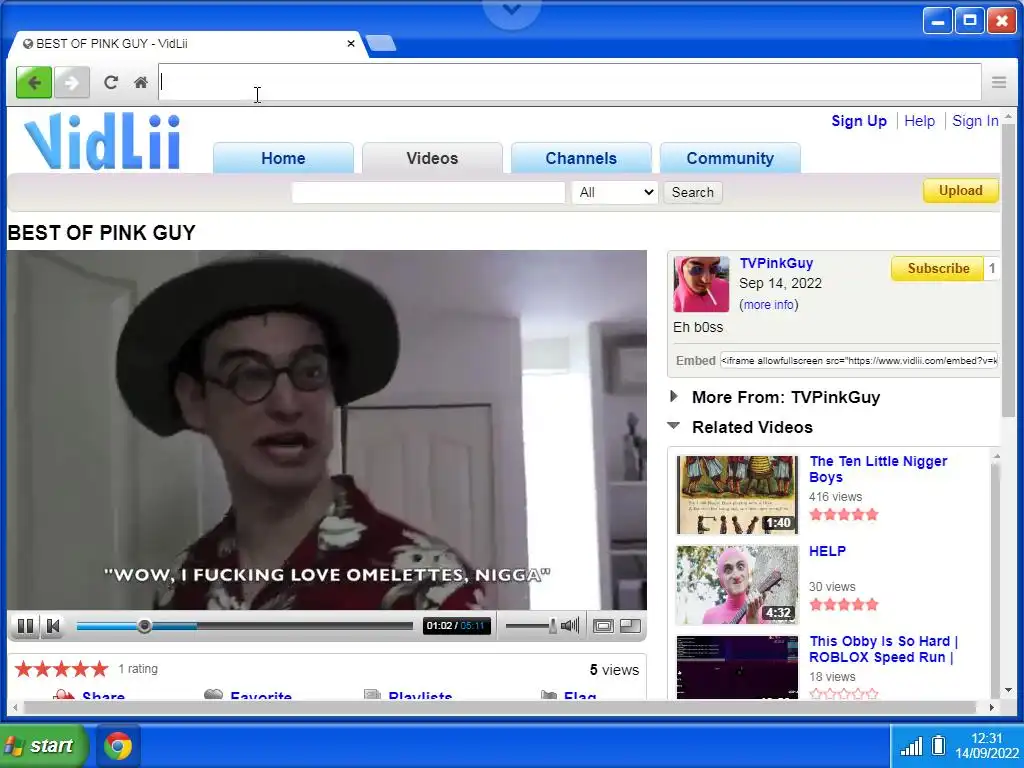Viewport: 1024px width, 768px height.
Task: Rate the HELP video stars
Action: (844, 605)
